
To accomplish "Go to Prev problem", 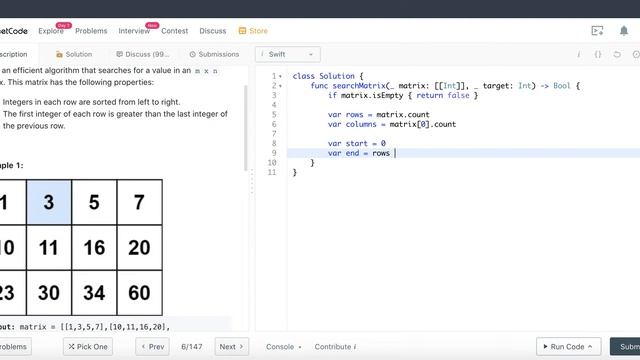I will pyautogui.click(x=152, y=347).
